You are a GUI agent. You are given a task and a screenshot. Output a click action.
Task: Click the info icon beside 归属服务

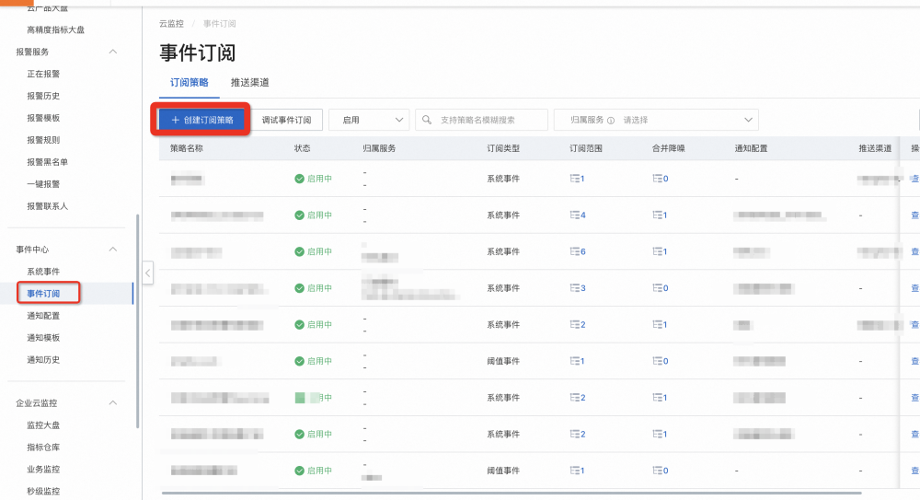(611, 120)
